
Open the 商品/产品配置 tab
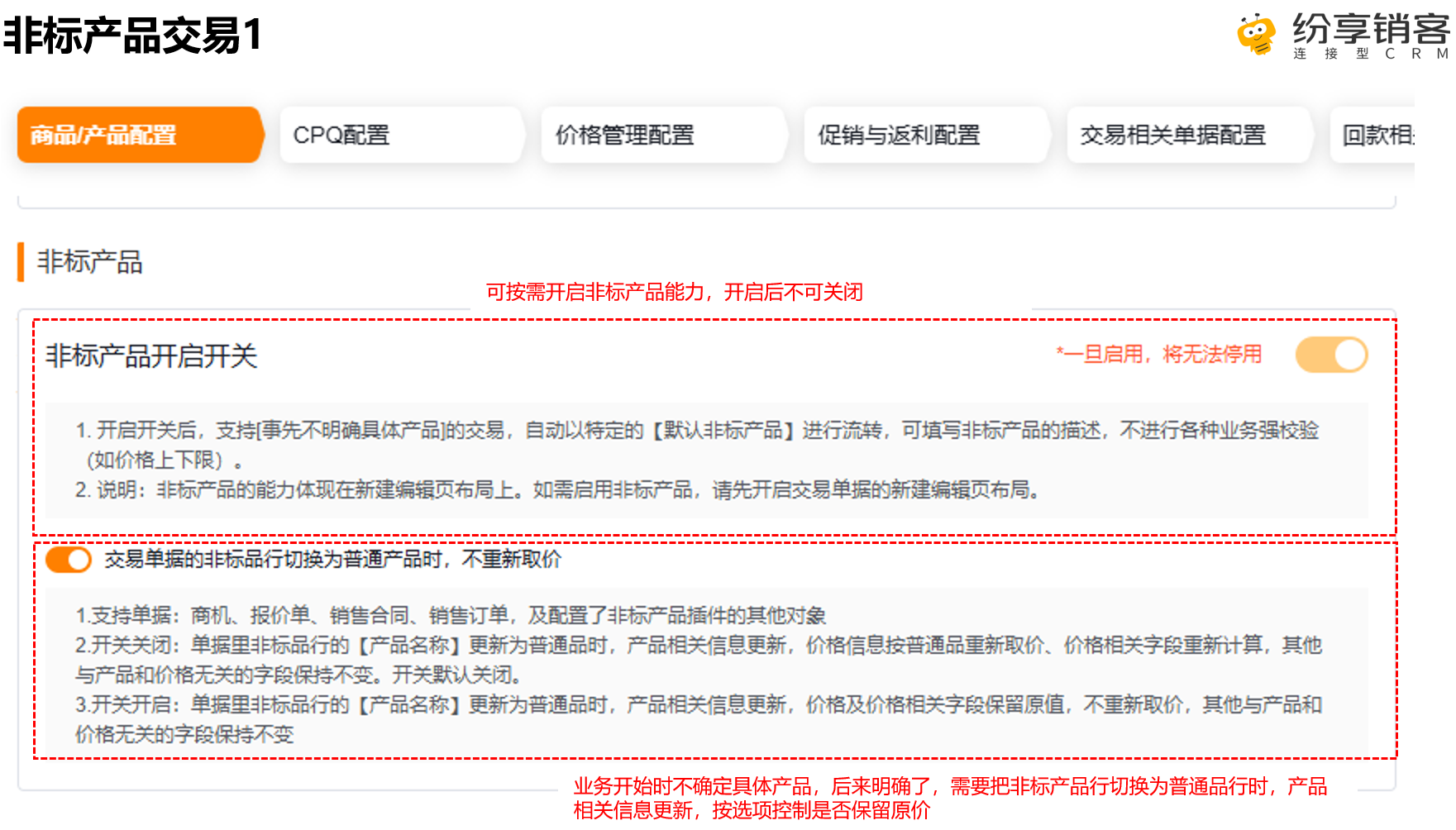point(139,135)
